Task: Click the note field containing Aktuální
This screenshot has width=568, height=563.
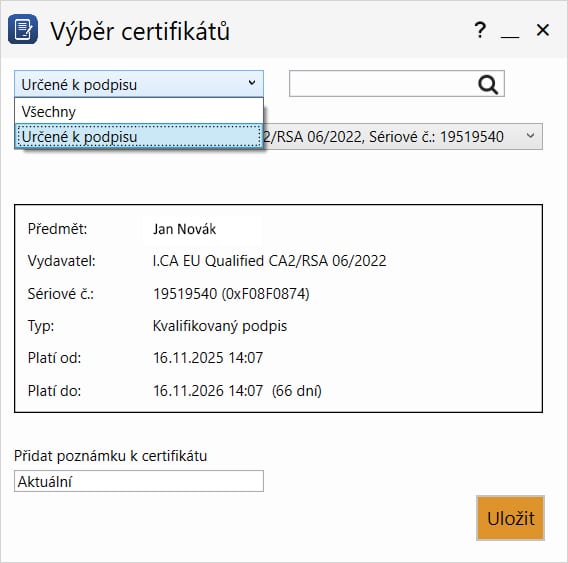Action: tap(139, 481)
